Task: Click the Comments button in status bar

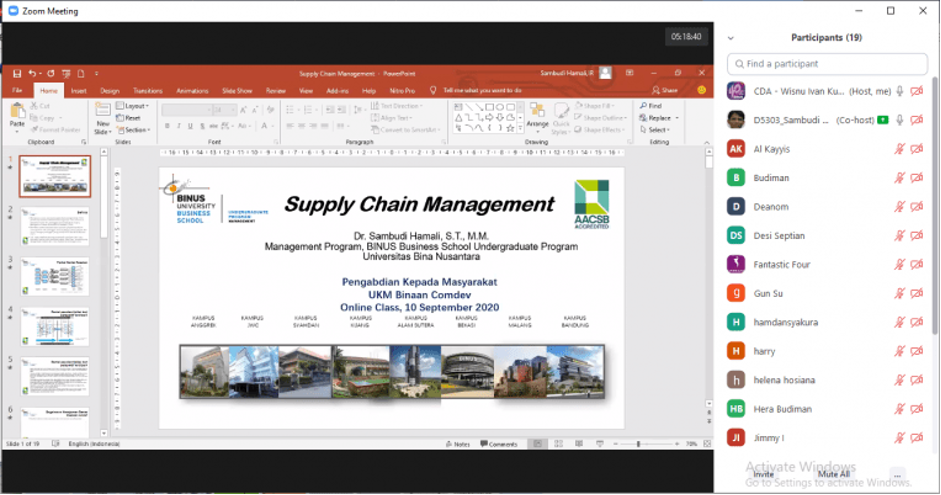Action: tap(499, 444)
